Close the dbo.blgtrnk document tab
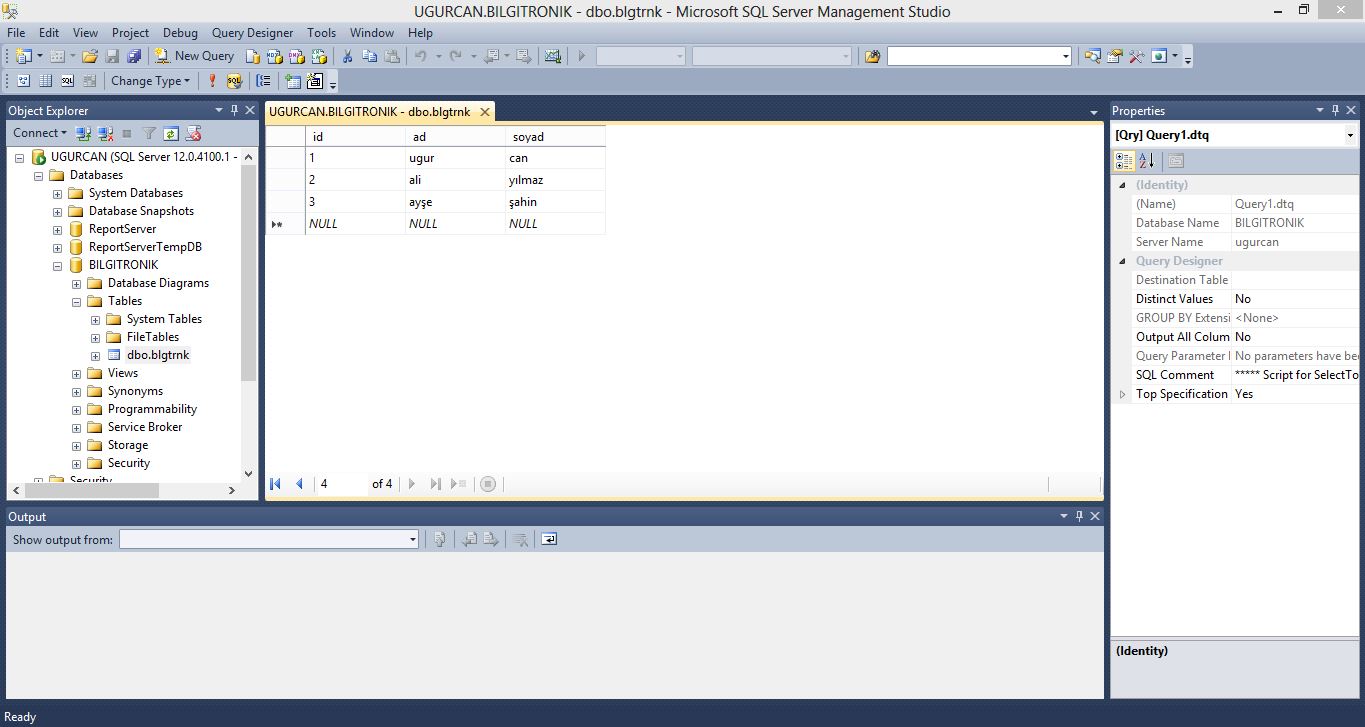 click(x=485, y=112)
